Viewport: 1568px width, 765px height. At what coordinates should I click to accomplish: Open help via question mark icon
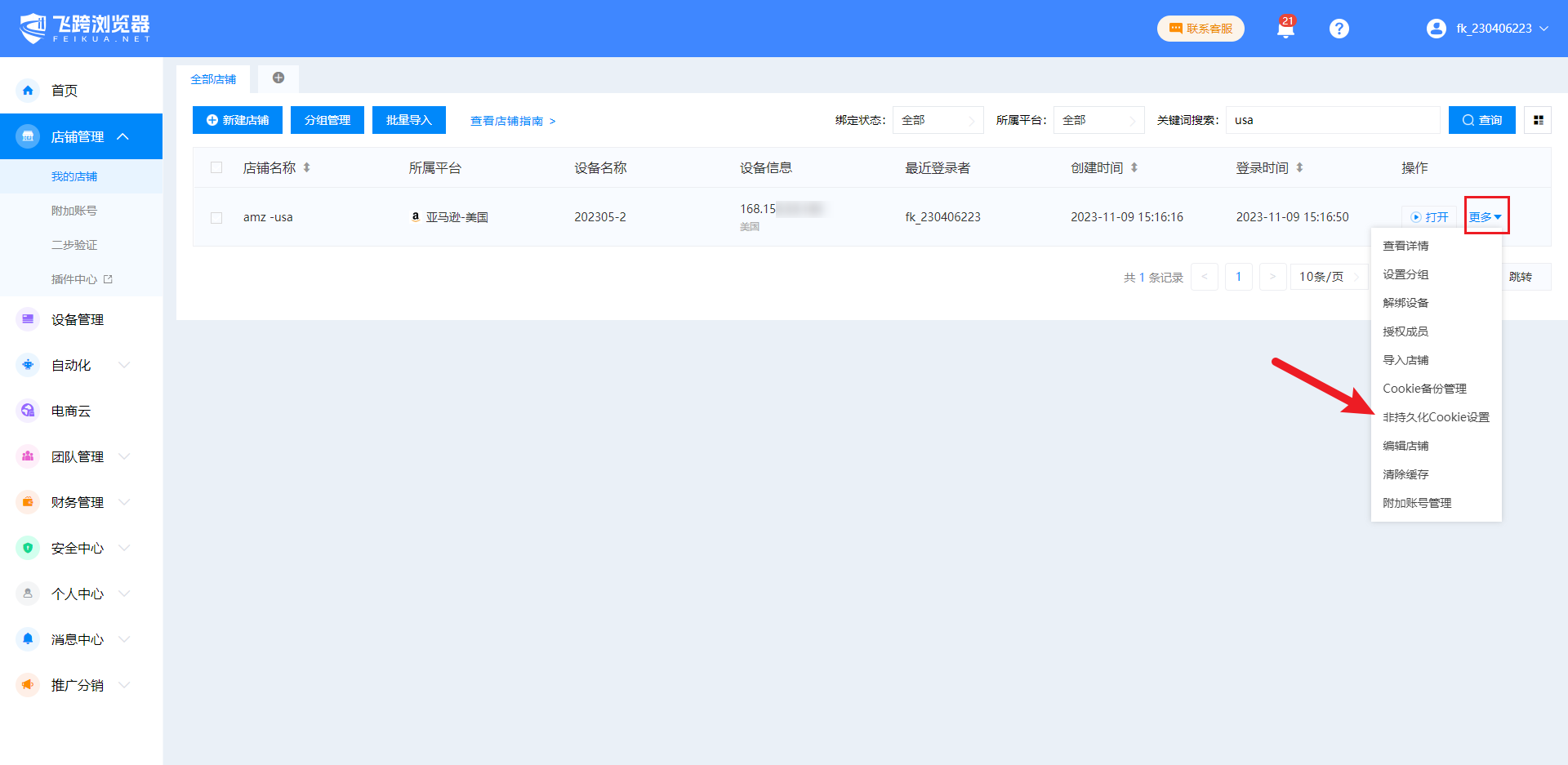click(1339, 29)
